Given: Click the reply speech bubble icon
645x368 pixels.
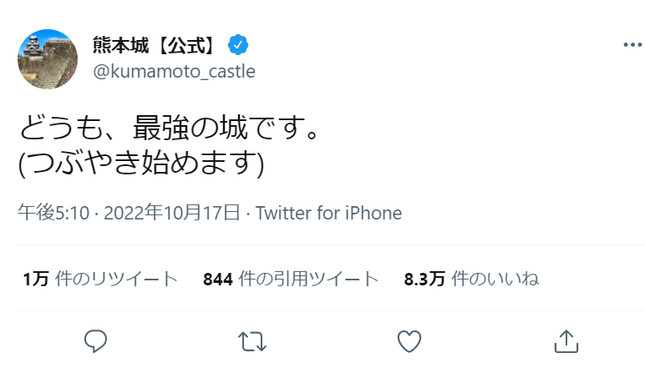Looking at the screenshot, I should pos(95,341).
